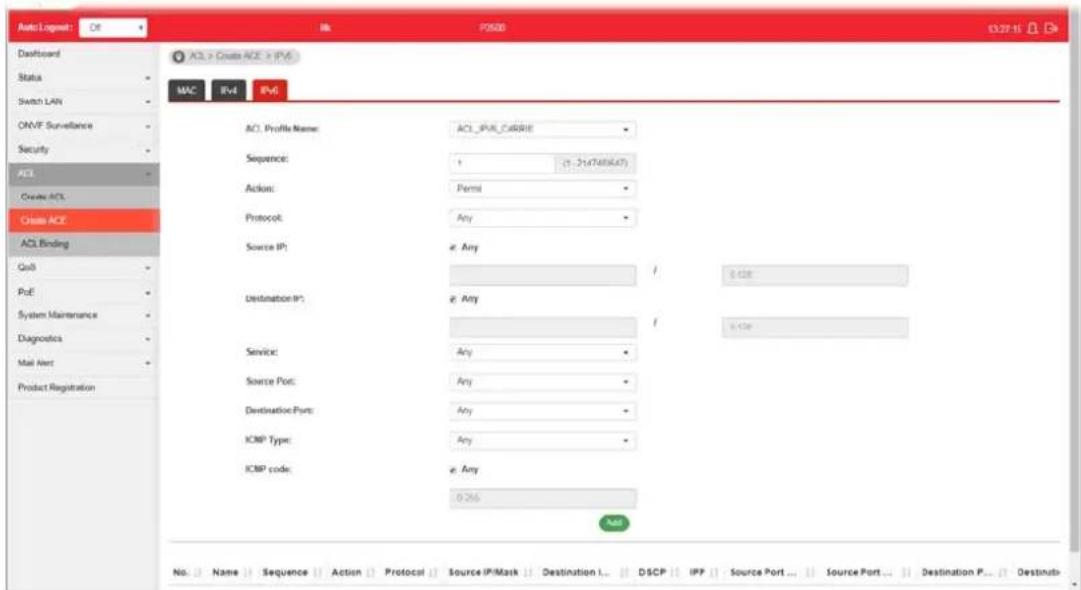Click the Source IP prefix length field

click(x=815, y=276)
